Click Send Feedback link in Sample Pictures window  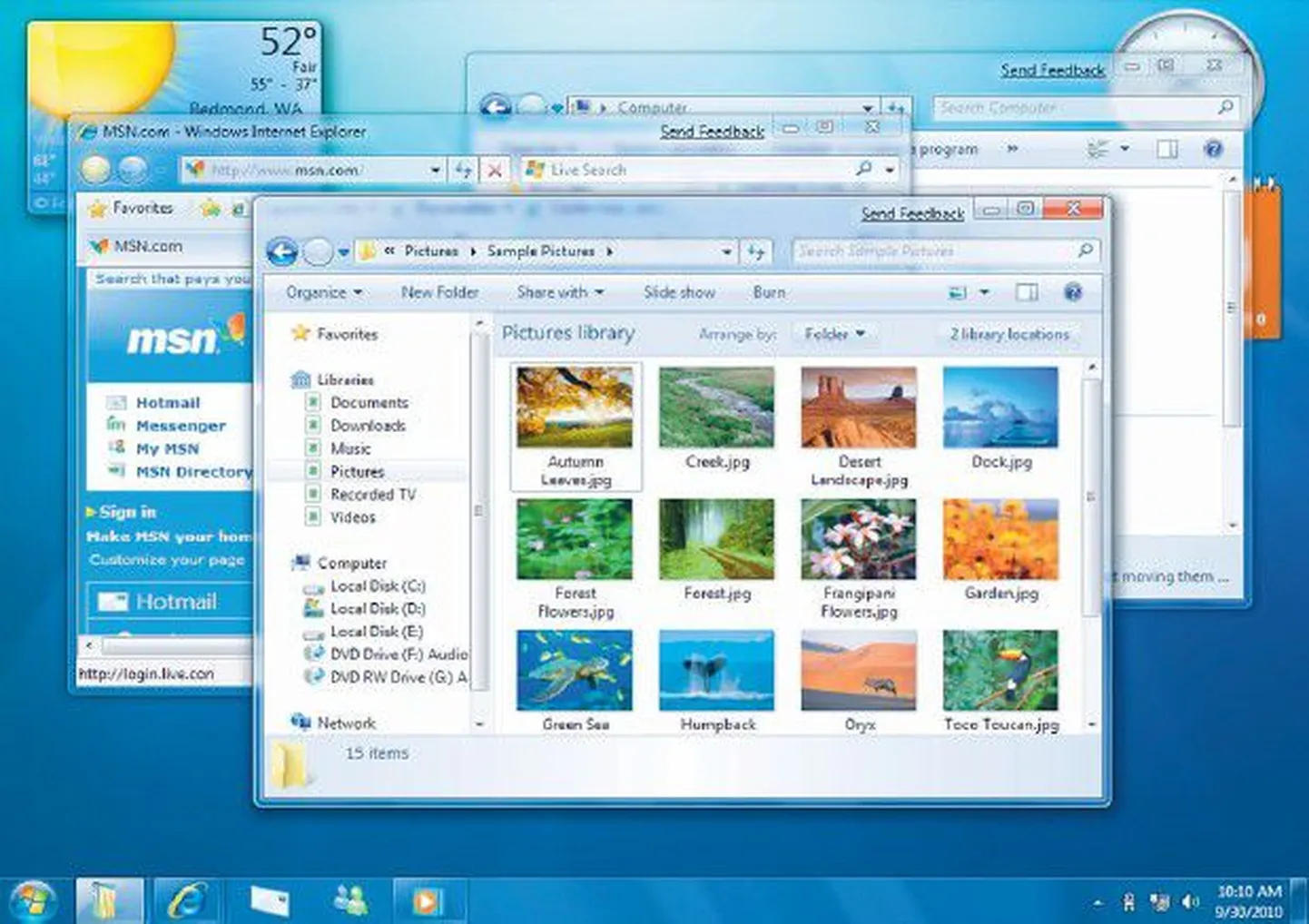912,213
